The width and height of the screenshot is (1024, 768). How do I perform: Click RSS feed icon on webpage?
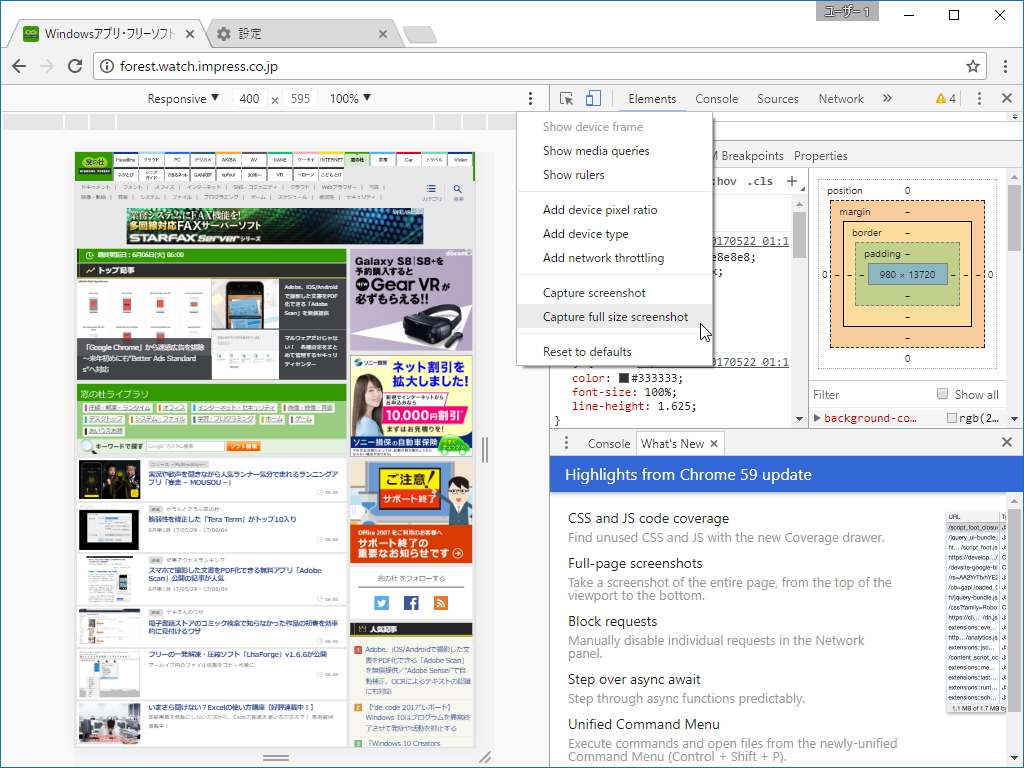441,603
